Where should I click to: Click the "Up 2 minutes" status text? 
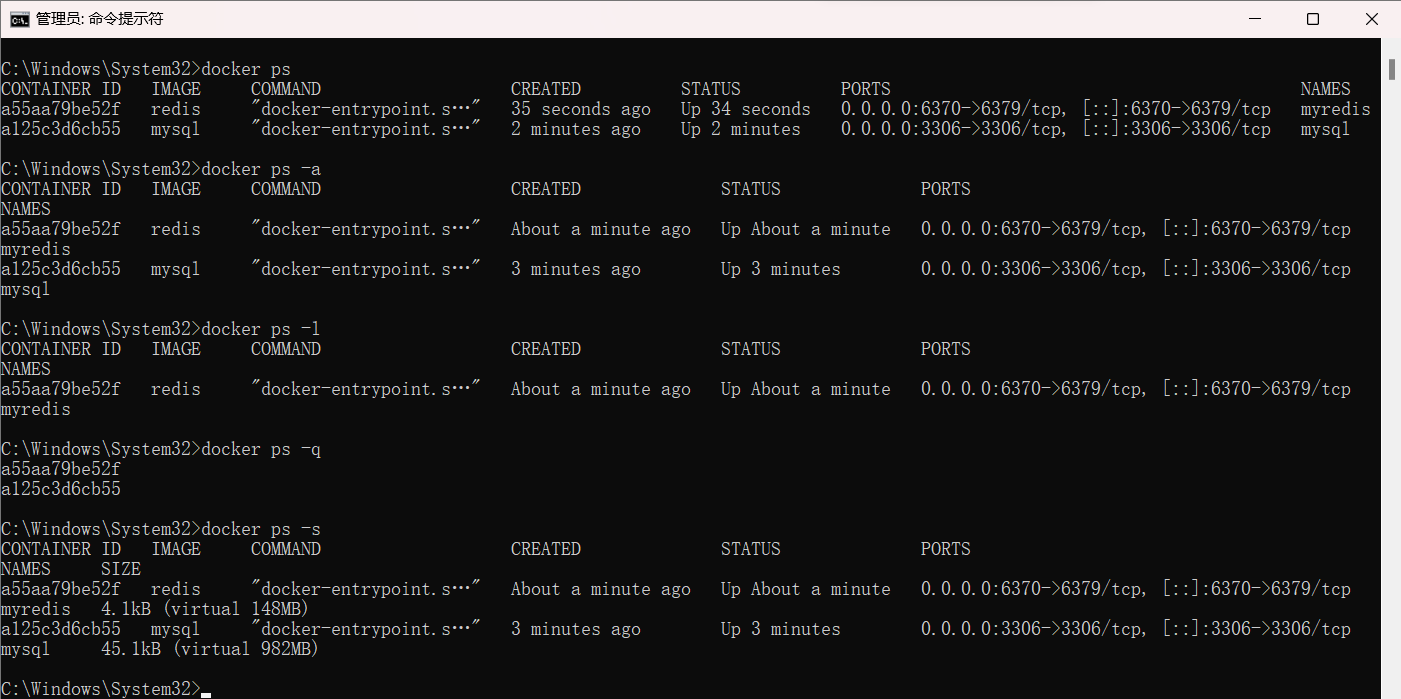click(x=740, y=129)
